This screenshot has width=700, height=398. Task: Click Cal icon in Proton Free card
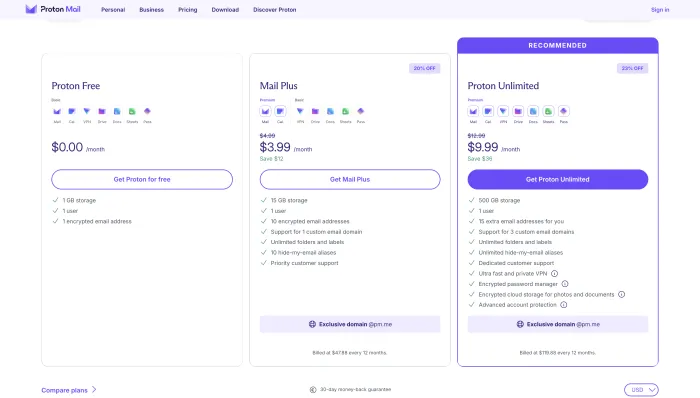point(72,111)
